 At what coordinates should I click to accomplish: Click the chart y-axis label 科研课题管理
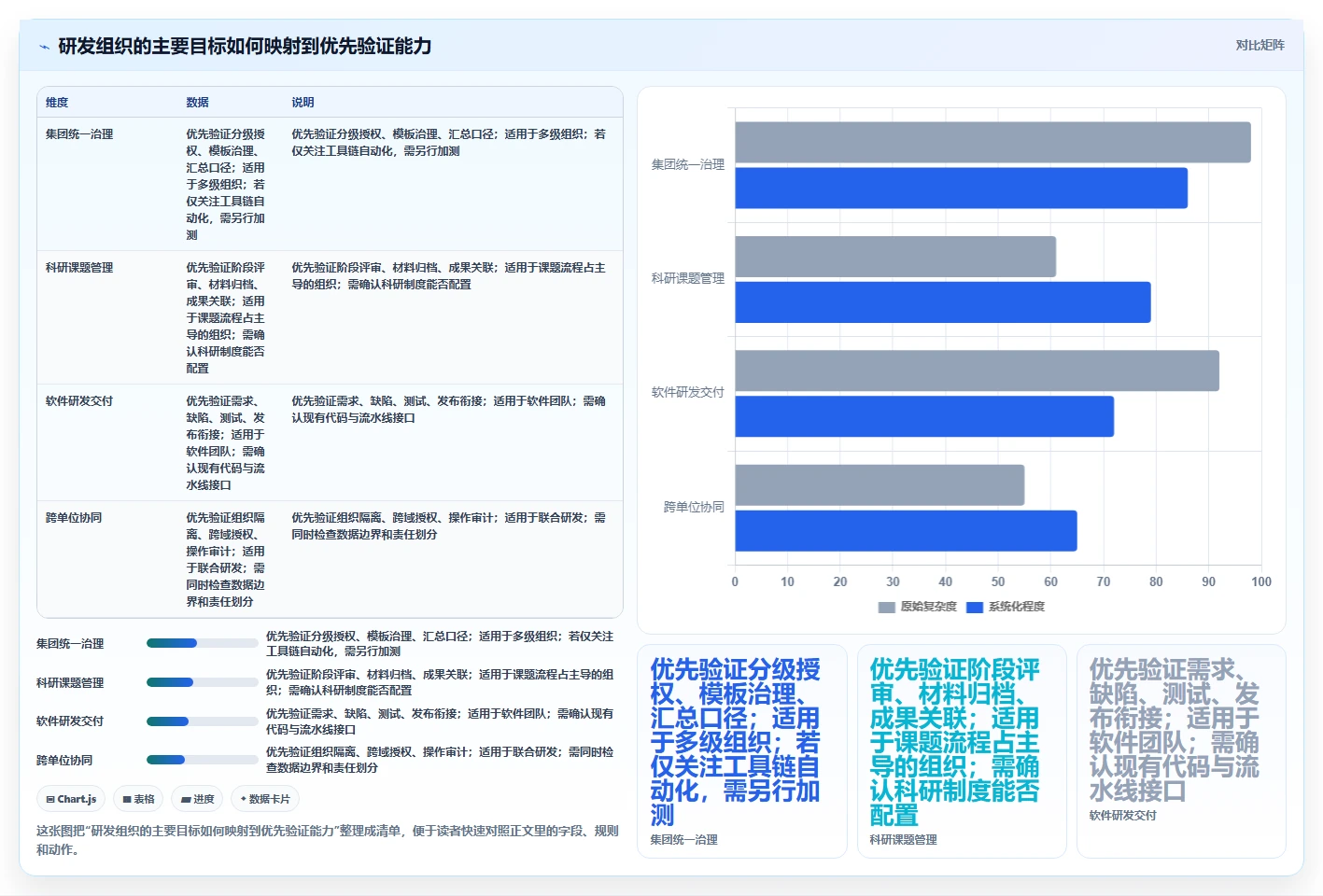(x=688, y=278)
